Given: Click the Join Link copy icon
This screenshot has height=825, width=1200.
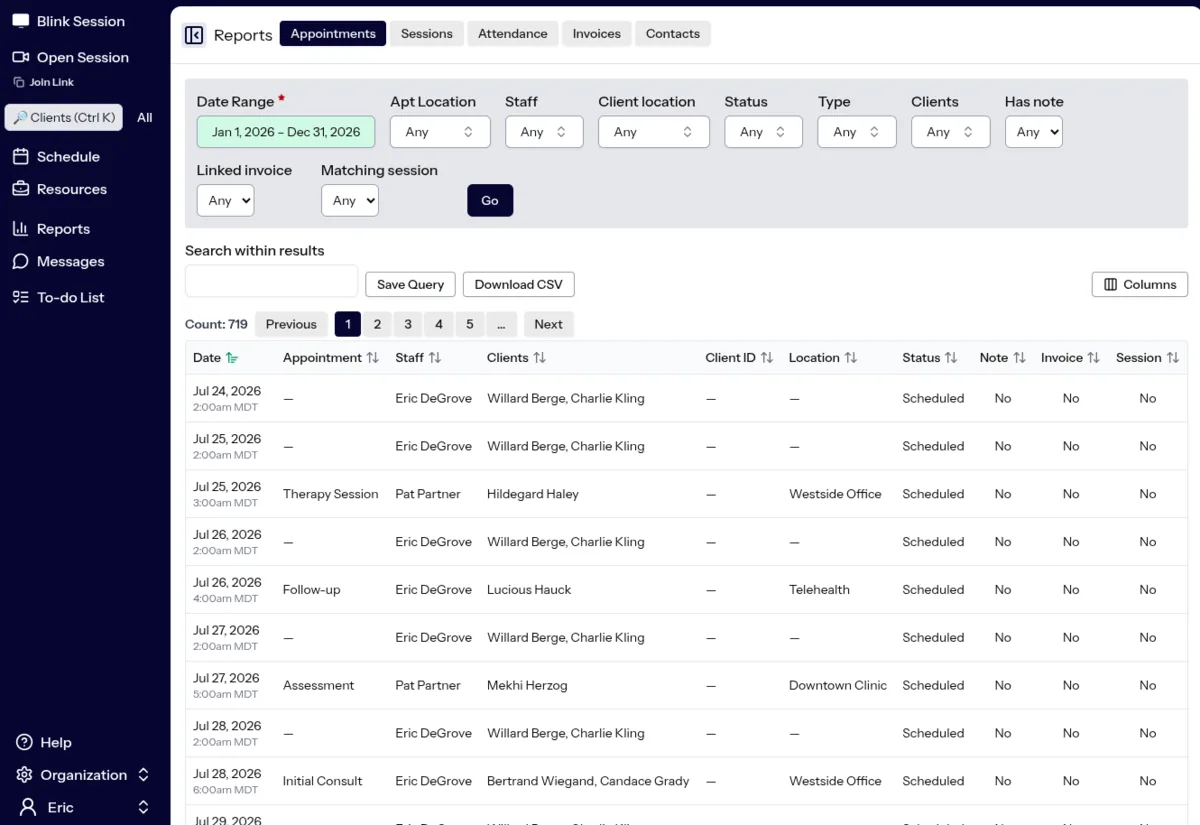Looking at the screenshot, I should pyautogui.click(x=19, y=82).
